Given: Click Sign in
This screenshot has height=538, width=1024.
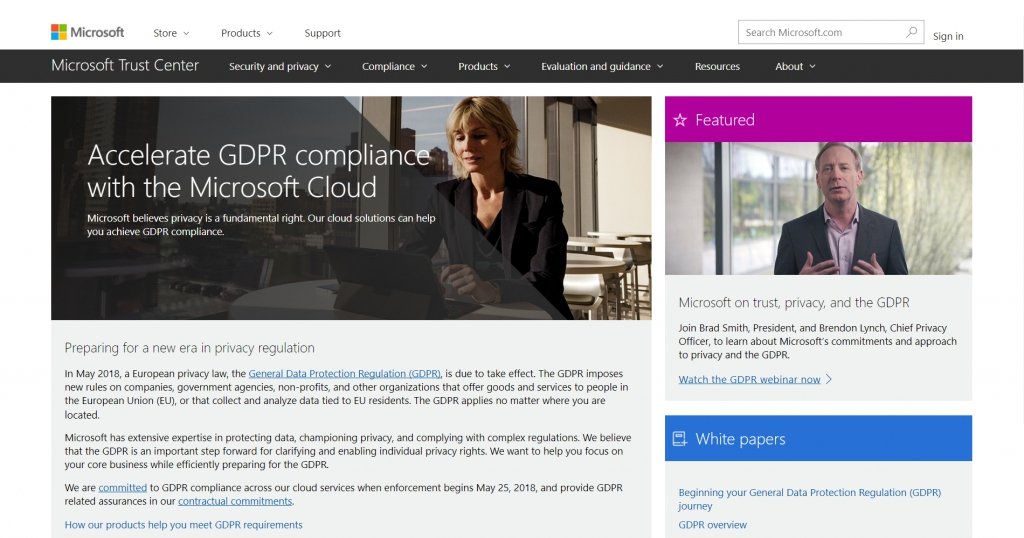Looking at the screenshot, I should point(948,36).
